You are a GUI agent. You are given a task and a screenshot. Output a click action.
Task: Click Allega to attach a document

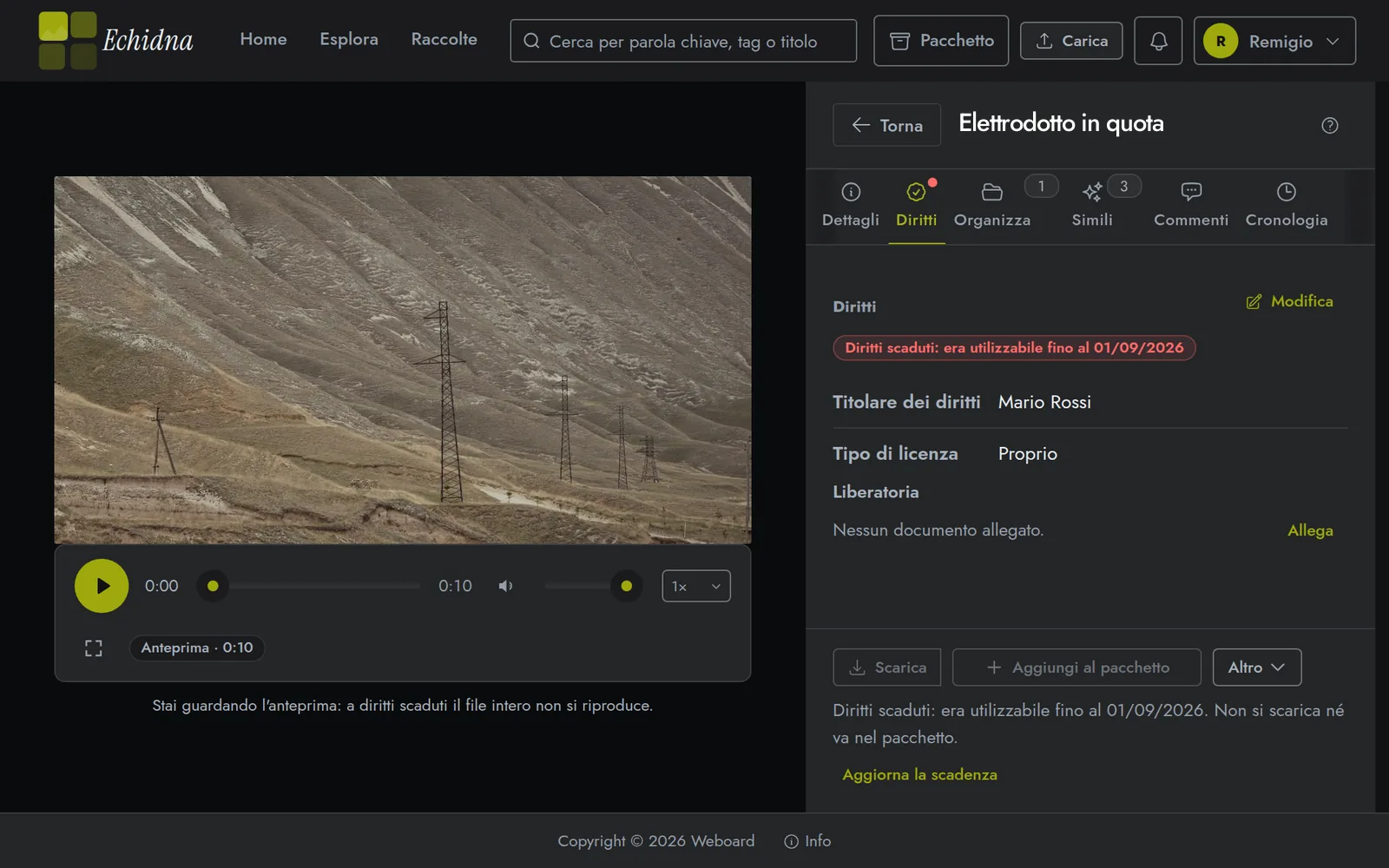coord(1310,530)
